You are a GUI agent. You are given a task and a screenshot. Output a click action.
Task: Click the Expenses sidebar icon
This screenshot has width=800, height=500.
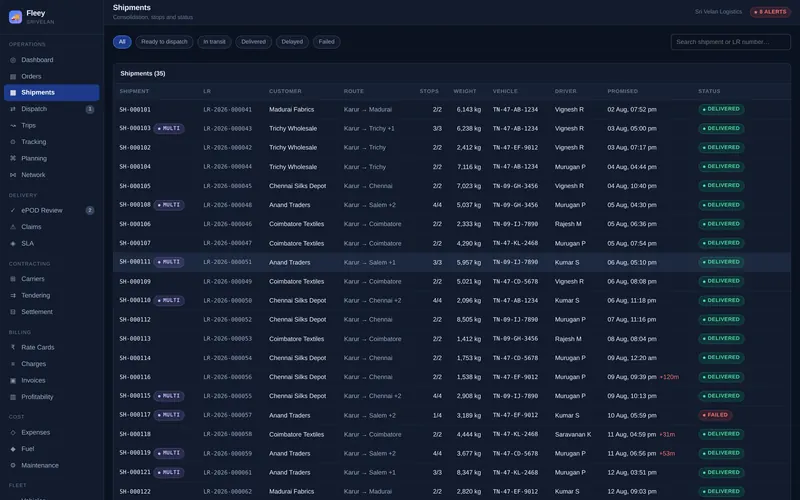point(13,433)
